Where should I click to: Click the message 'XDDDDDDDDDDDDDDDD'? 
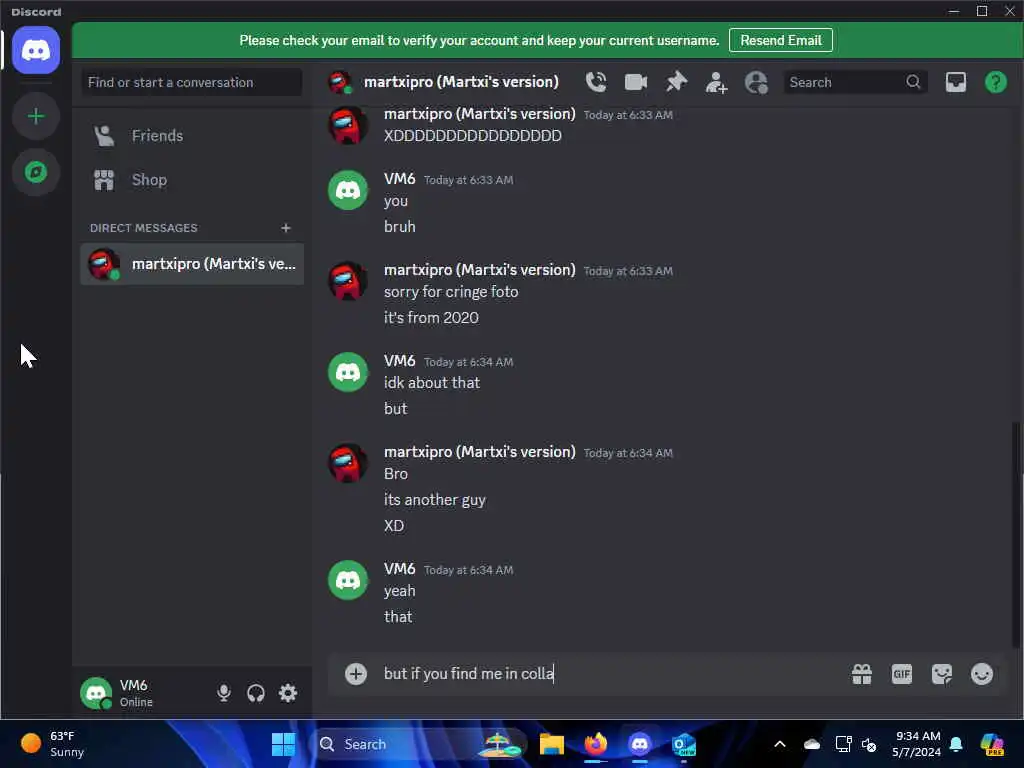472,136
